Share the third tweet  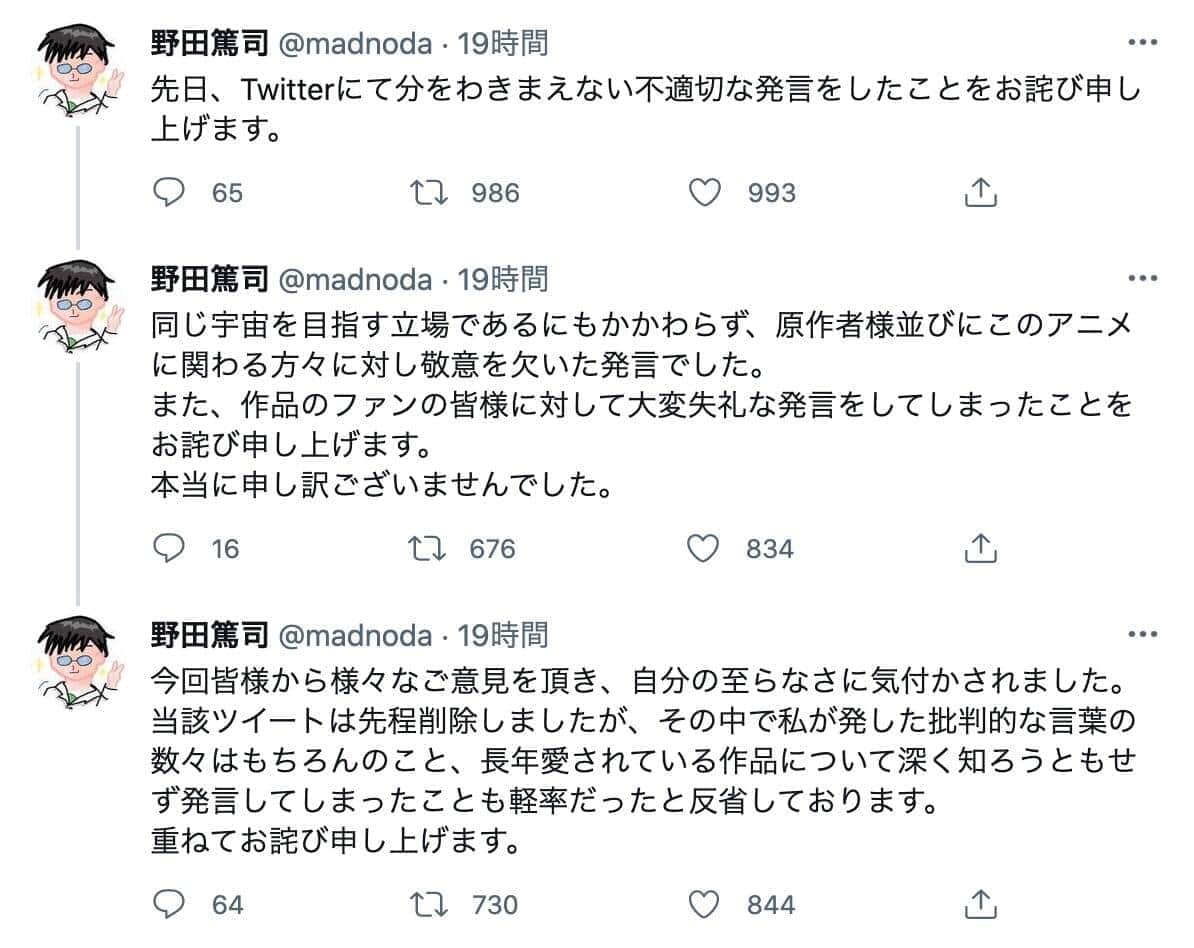coord(981,904)
